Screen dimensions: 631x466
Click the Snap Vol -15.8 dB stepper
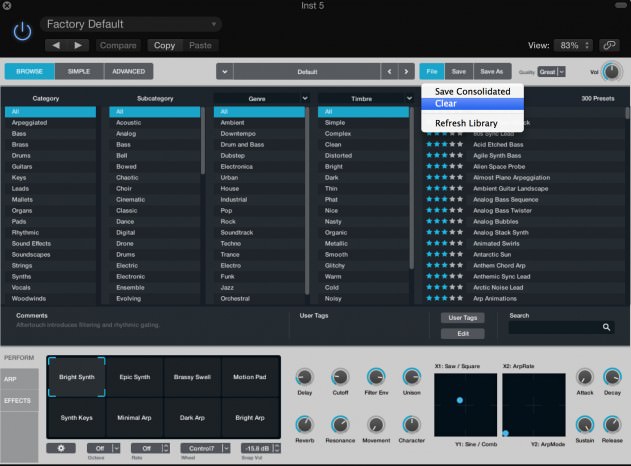(x=276, y=448)
